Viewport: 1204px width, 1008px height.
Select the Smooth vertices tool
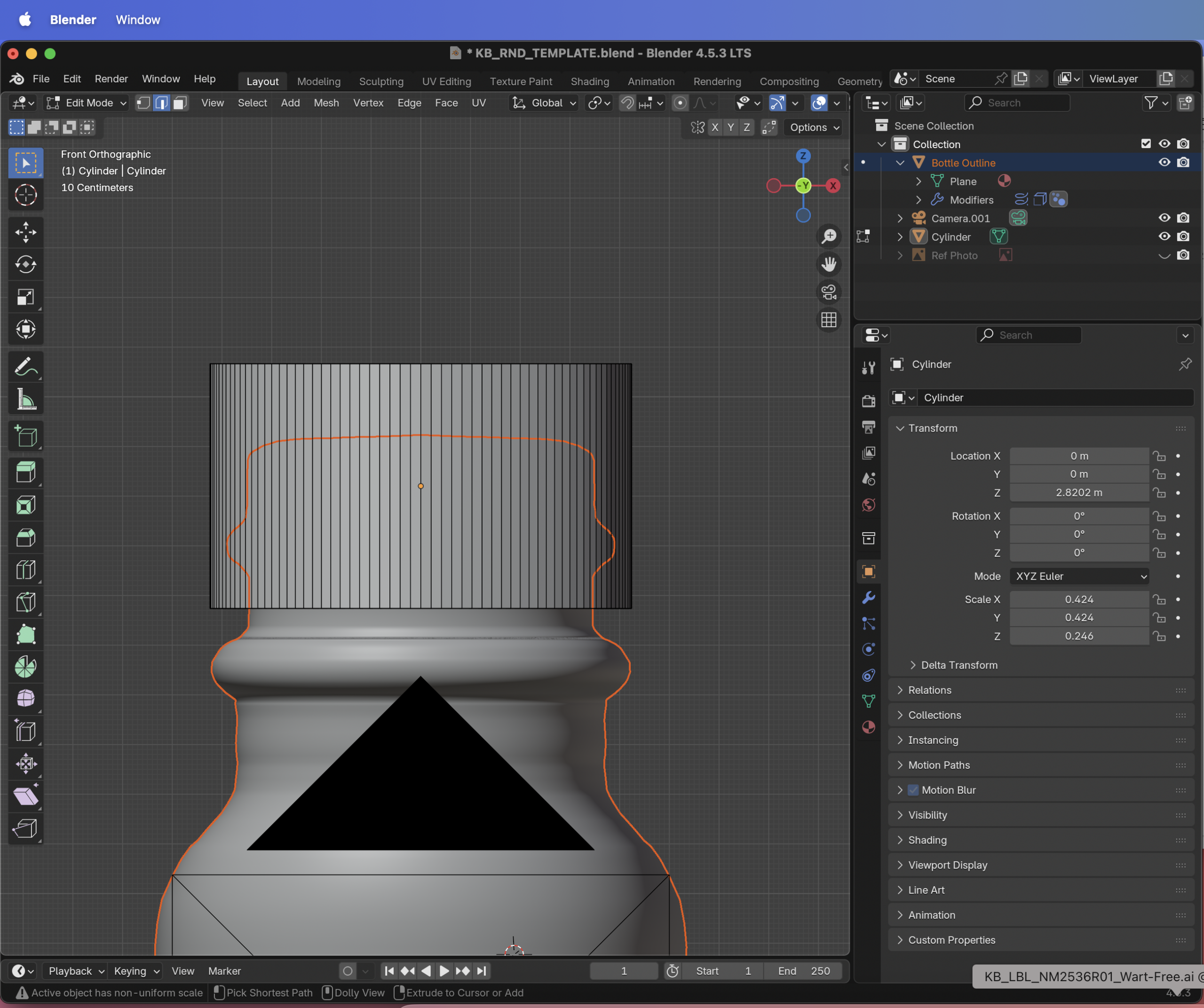point(26,698)
